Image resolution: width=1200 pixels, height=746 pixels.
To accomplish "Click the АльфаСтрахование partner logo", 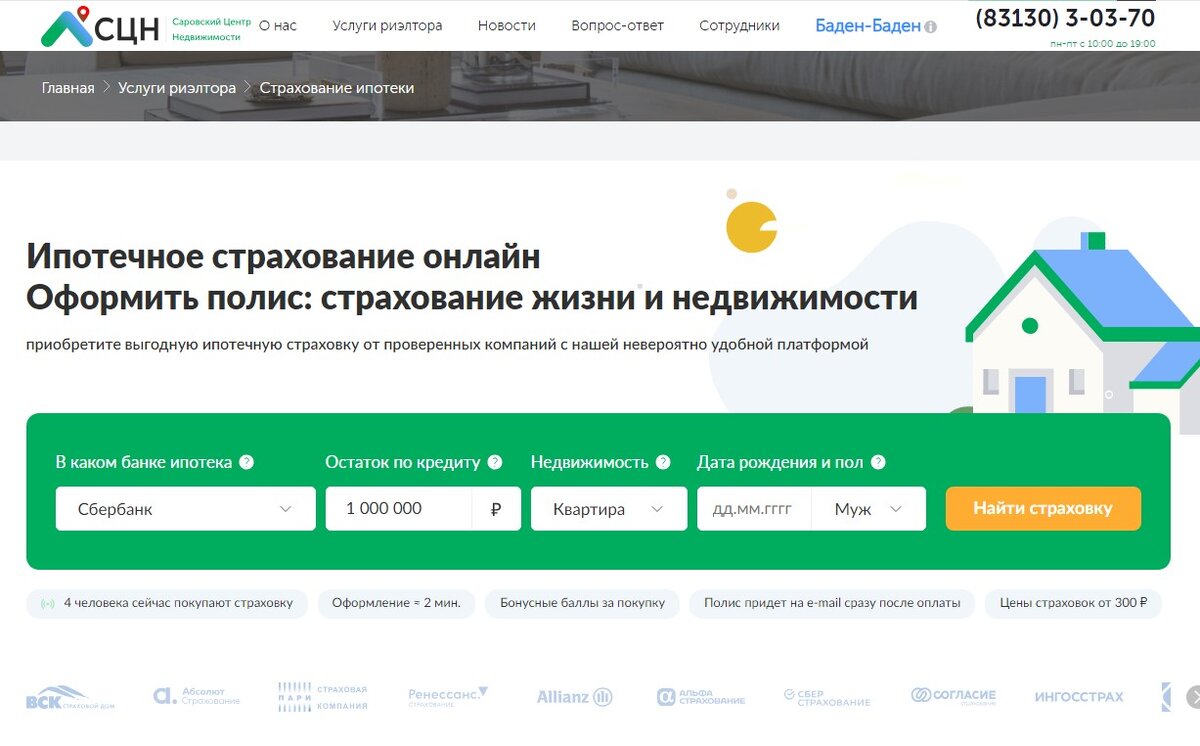I will [703, 696].
